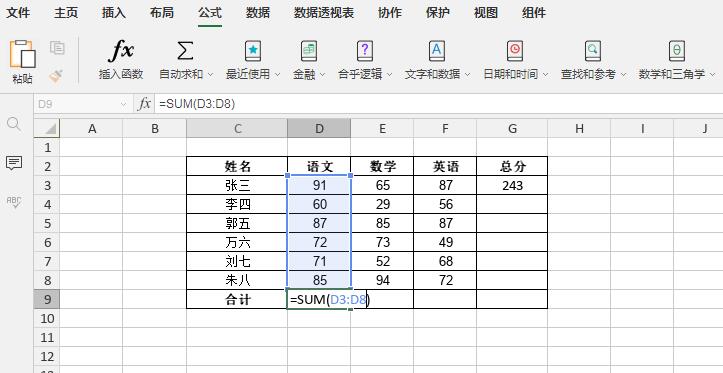Expand the 数学和三角学 dropdown arrow
Screen dimensions: 723x373
coord(712,74)
